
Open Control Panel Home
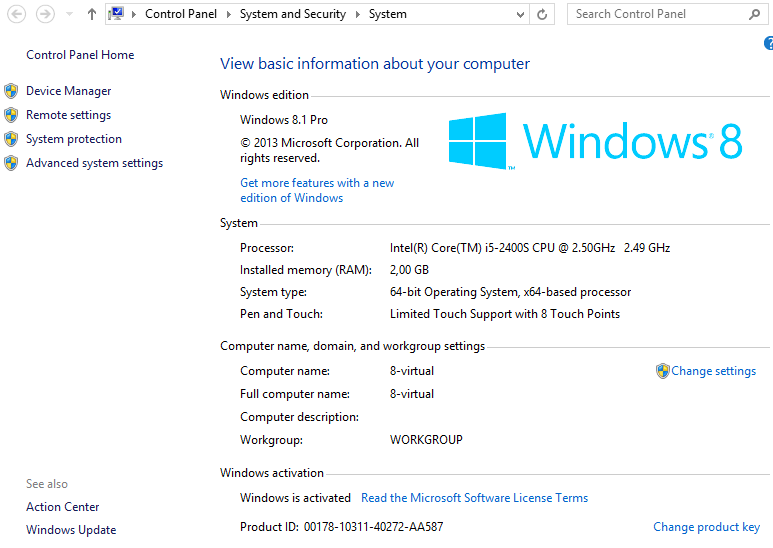pos(80,55)
